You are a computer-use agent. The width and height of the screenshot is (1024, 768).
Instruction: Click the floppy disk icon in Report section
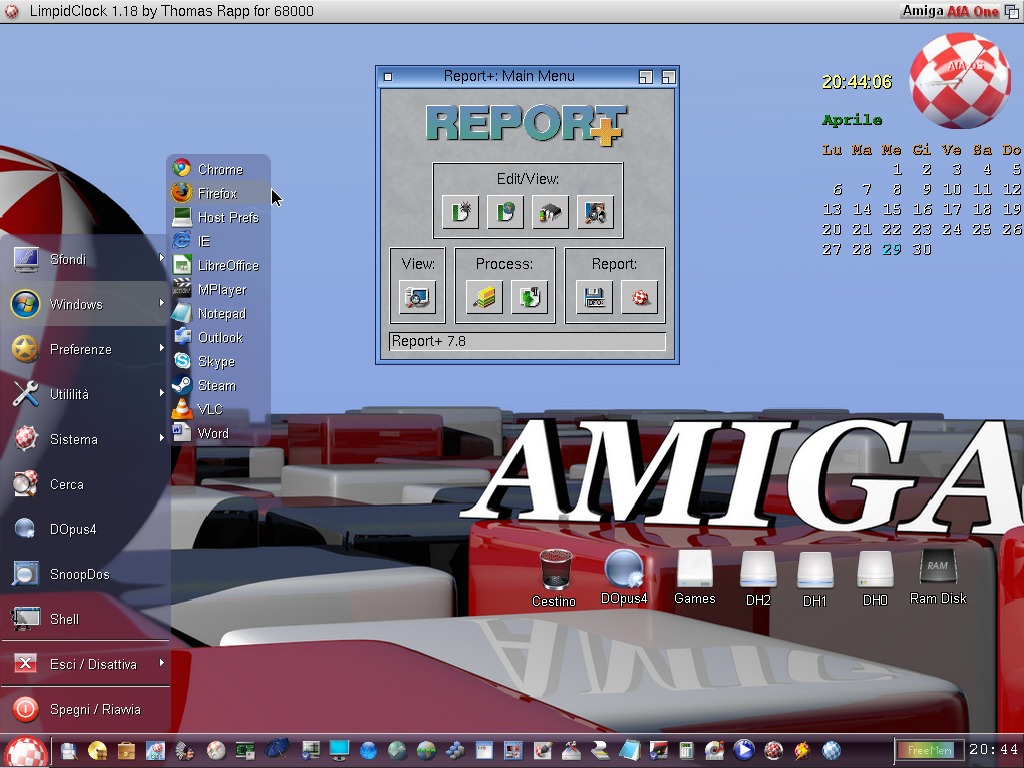point(594,297)
